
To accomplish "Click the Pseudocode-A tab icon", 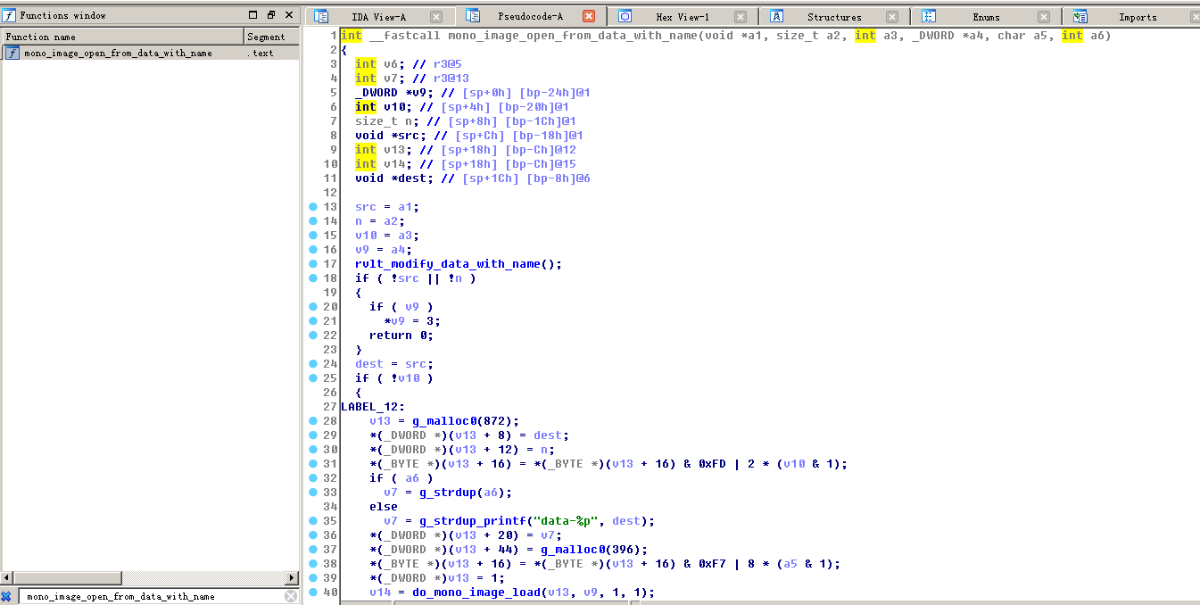I will click(473, 17).
